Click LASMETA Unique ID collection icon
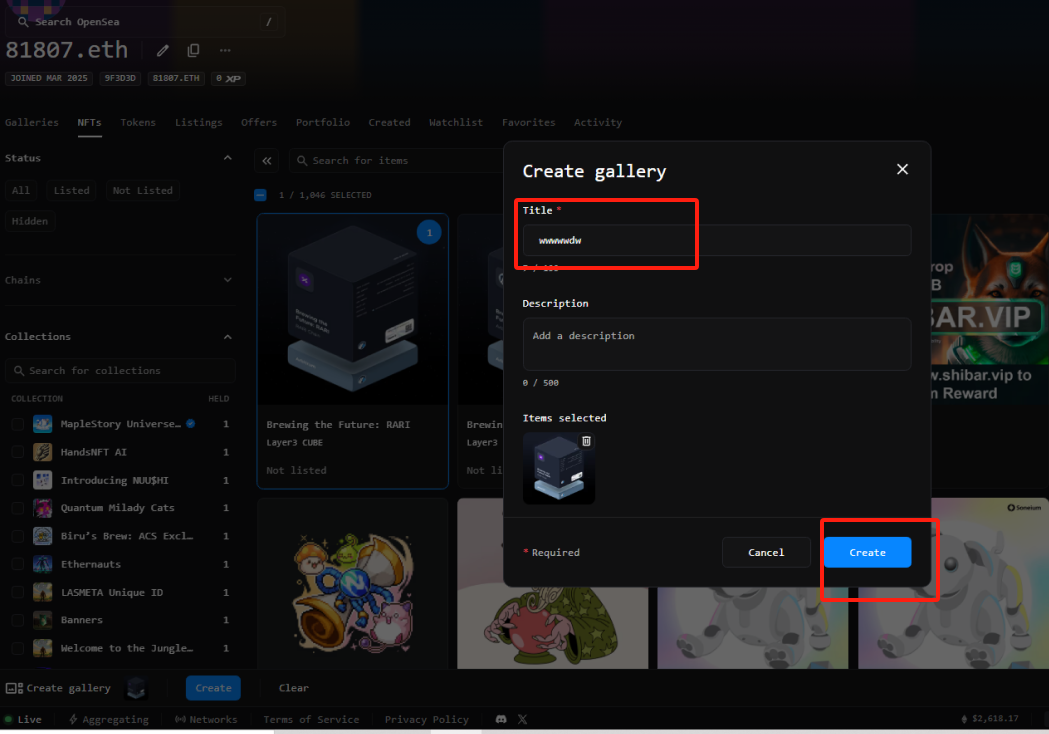The width and height of the screenshot is (1049, 734). tap(43, 592)
